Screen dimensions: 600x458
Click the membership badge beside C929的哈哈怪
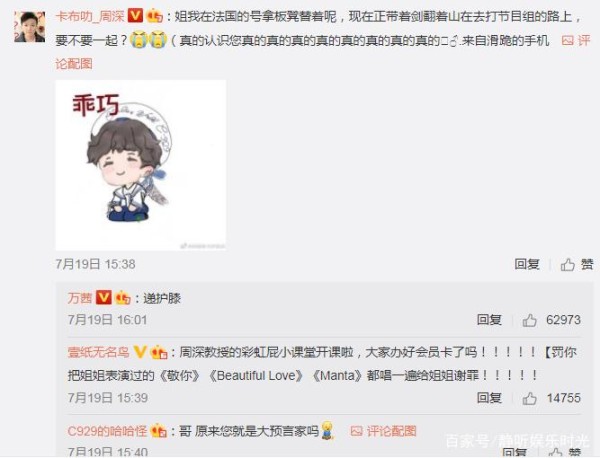click(x=159, y=431)
